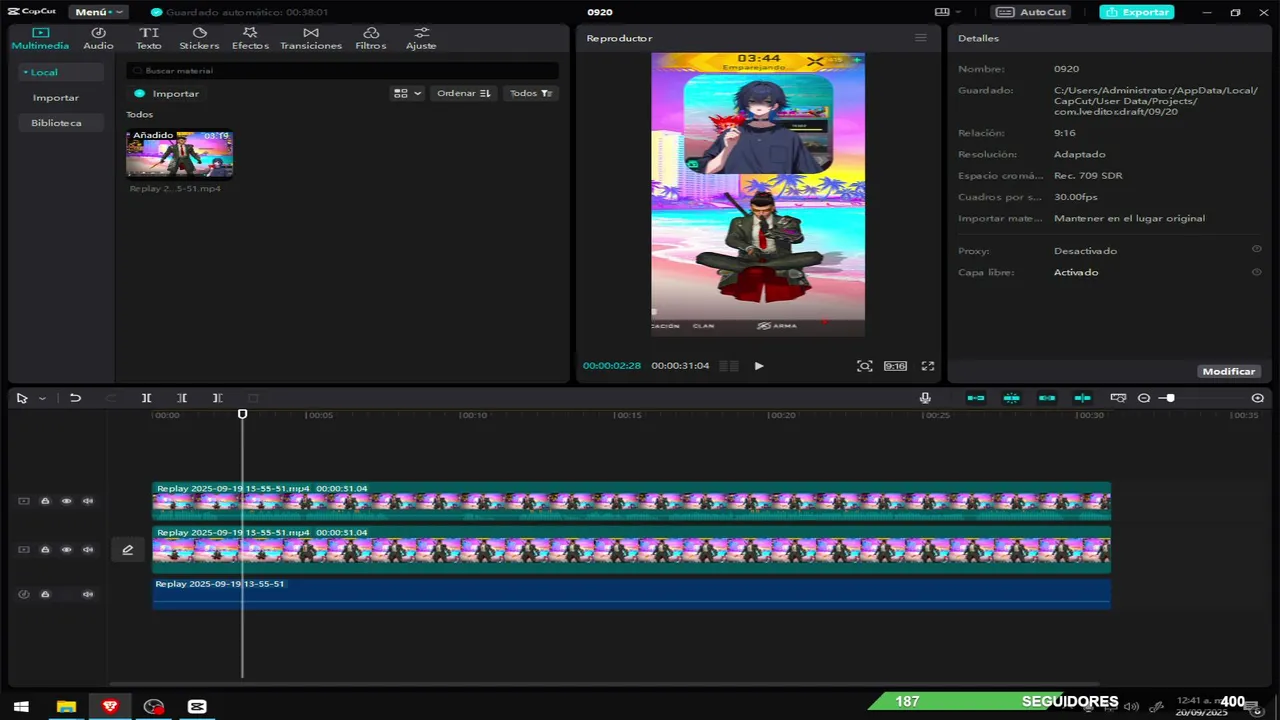Open the Filtros tab
This screenshot has height=720, width=1280.
pyautogui.click(x=371, y=38)
